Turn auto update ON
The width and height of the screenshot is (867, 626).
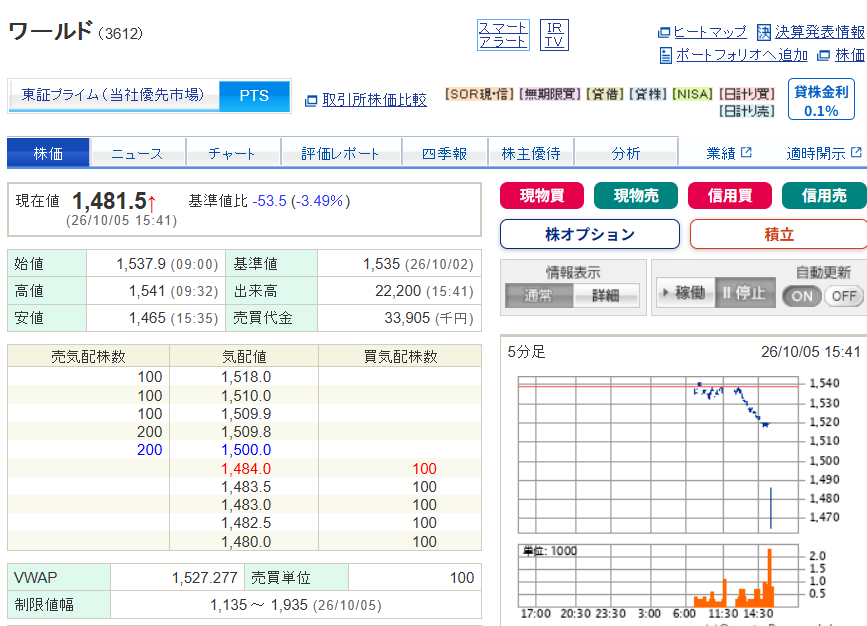point(802,296)
